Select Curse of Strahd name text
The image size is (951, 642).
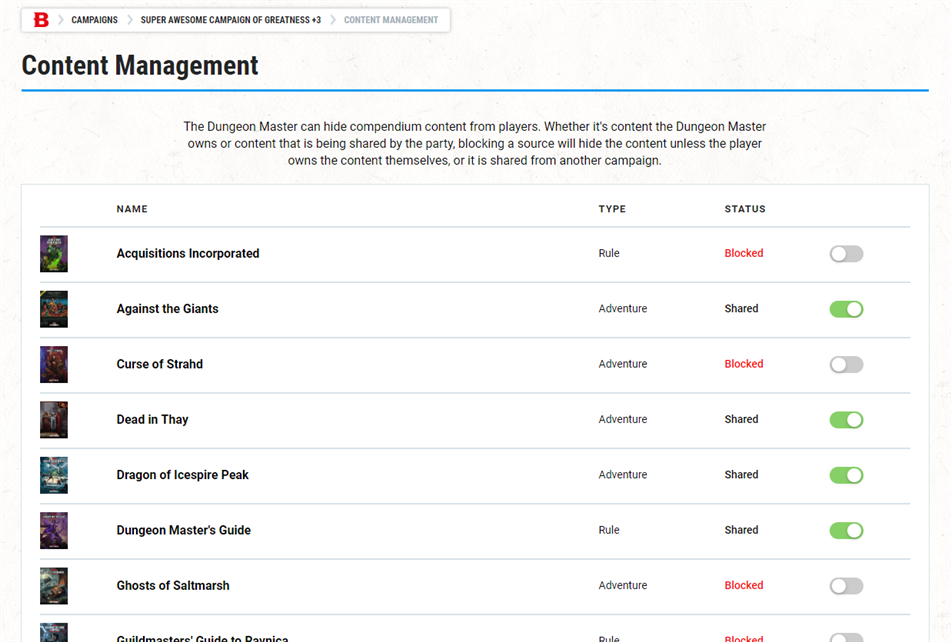coord(160,364)
